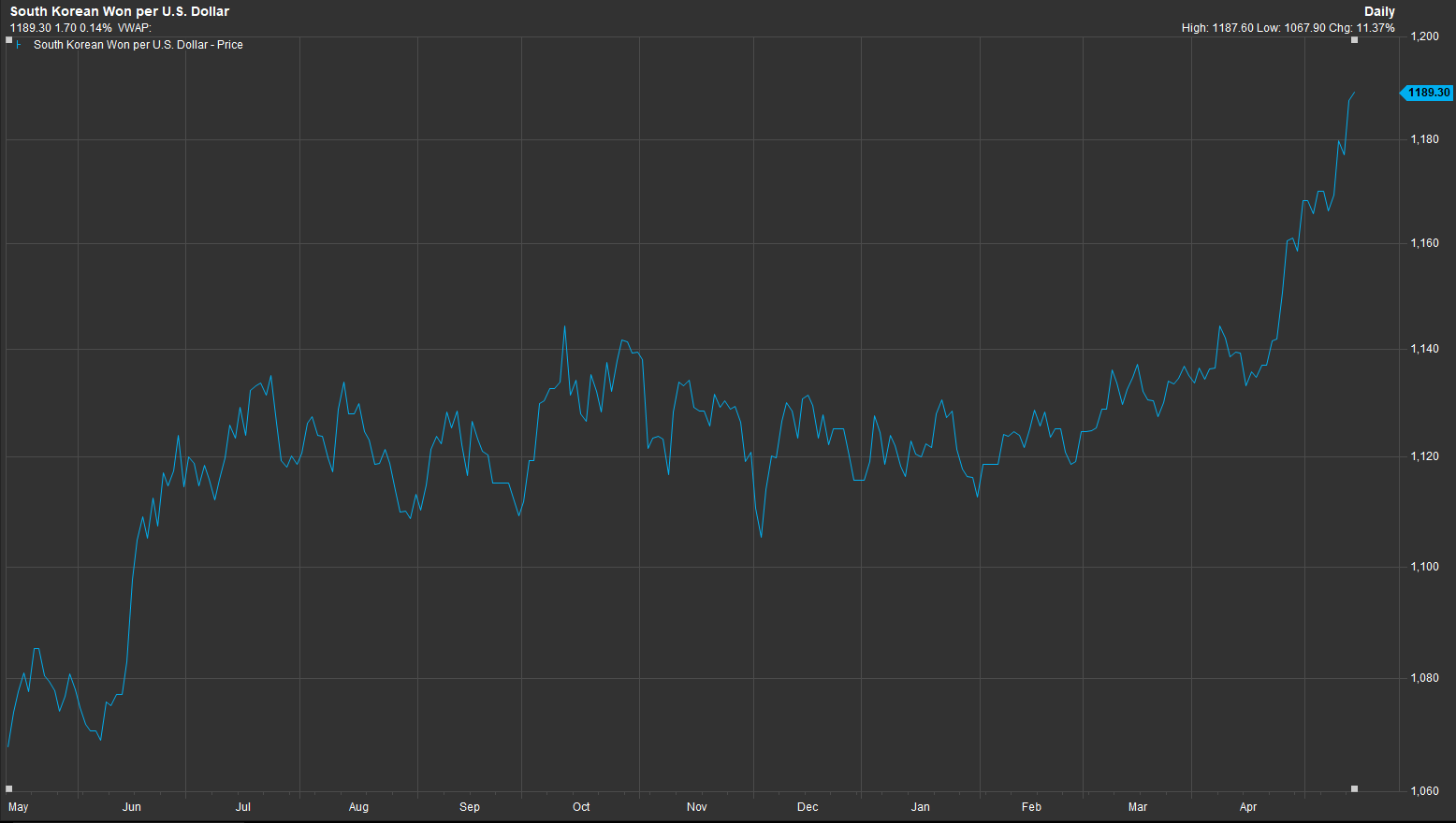Select the legend marker square for Price series
Viewport: 1456px width, 823px height.
pyautogui.click(x=9, y=37)
